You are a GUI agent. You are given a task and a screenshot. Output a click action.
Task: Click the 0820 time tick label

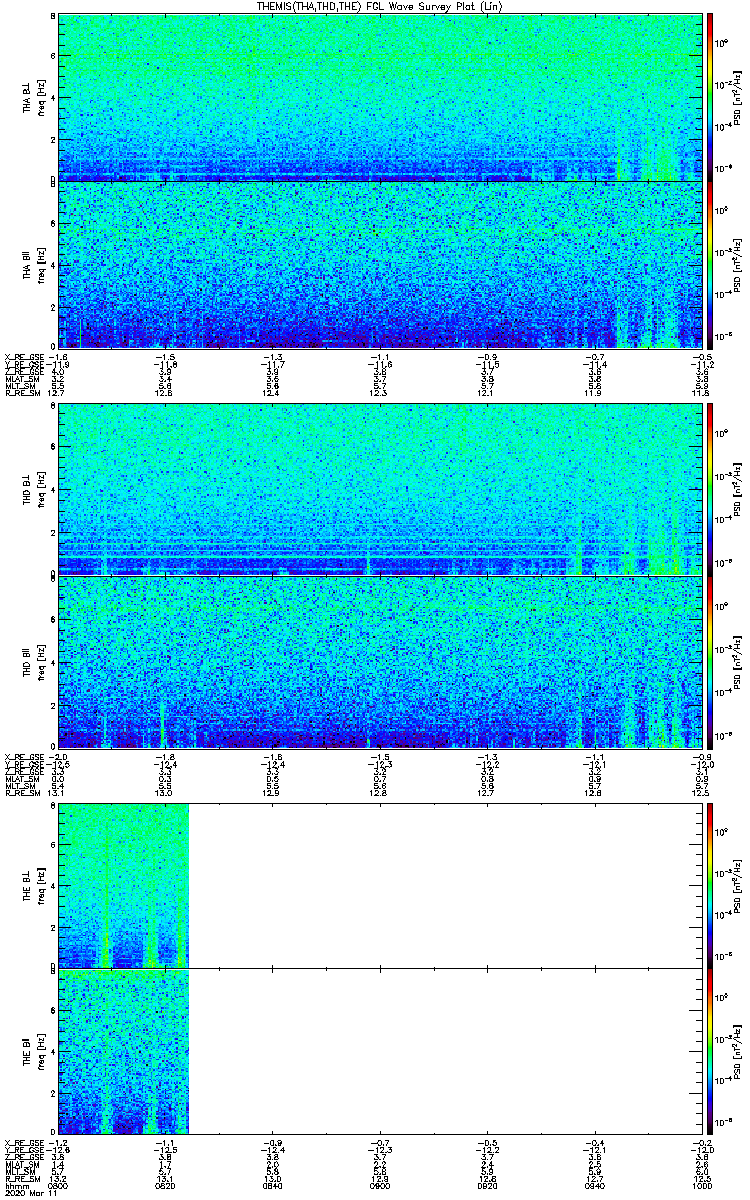[165, 1185]
